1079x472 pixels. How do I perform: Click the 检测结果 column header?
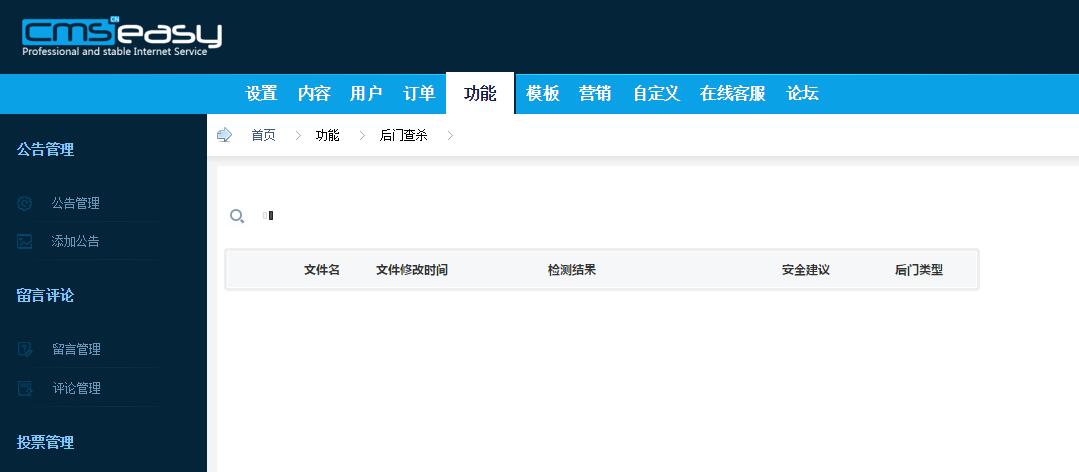[x=571, y=270]
